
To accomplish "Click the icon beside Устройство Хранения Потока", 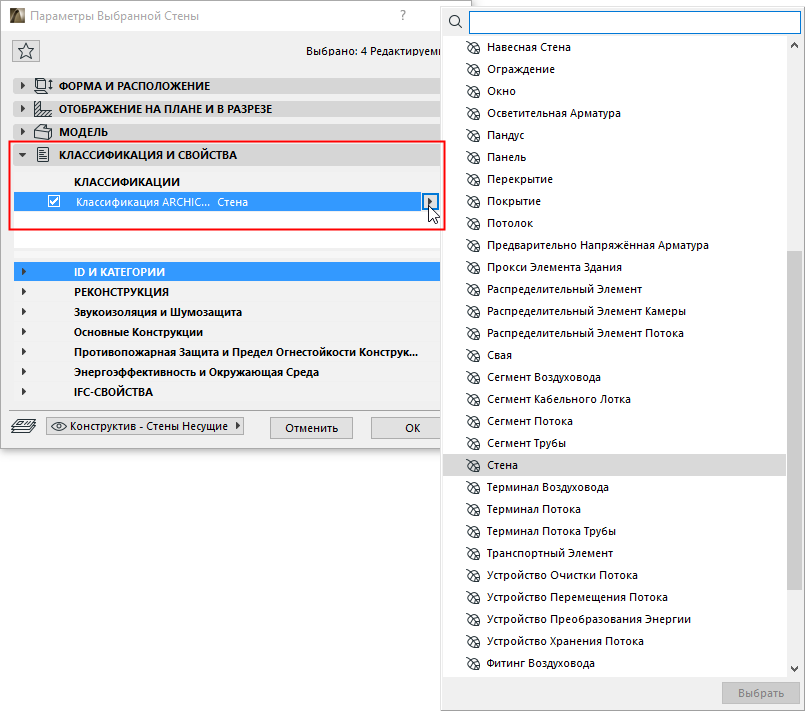I will click(473, 641).
